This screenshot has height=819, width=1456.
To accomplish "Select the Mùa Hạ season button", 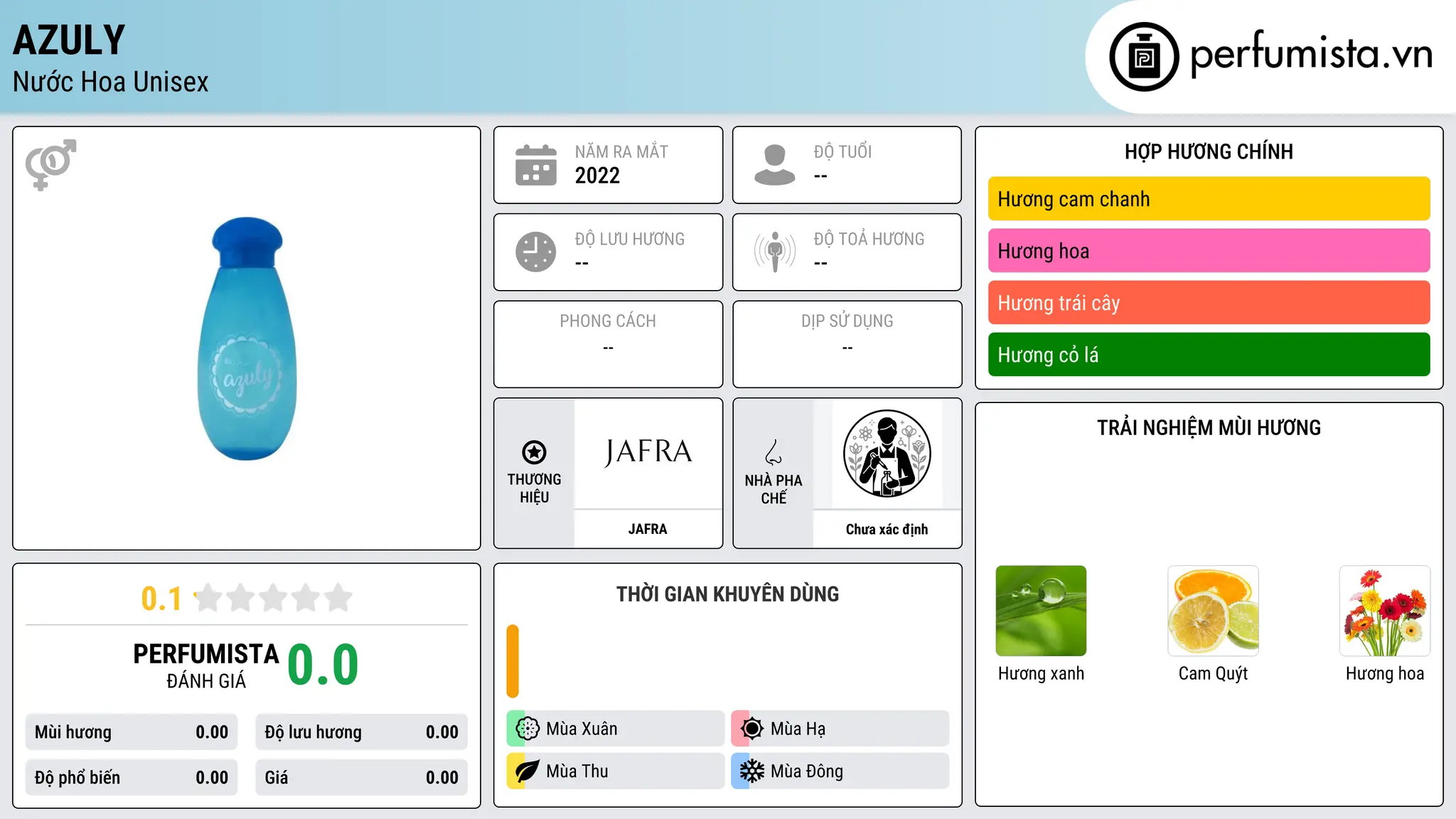I will pos(840,729).
